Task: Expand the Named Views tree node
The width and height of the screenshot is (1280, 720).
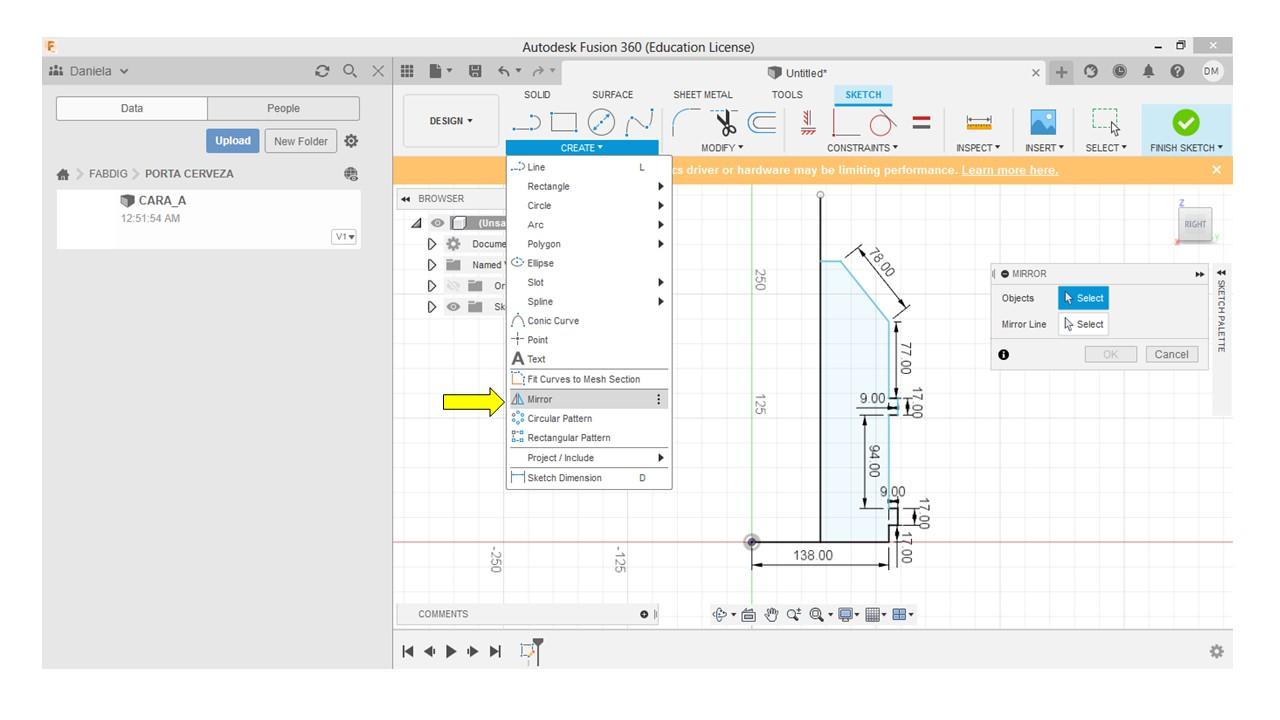Action: click(432, 265)
